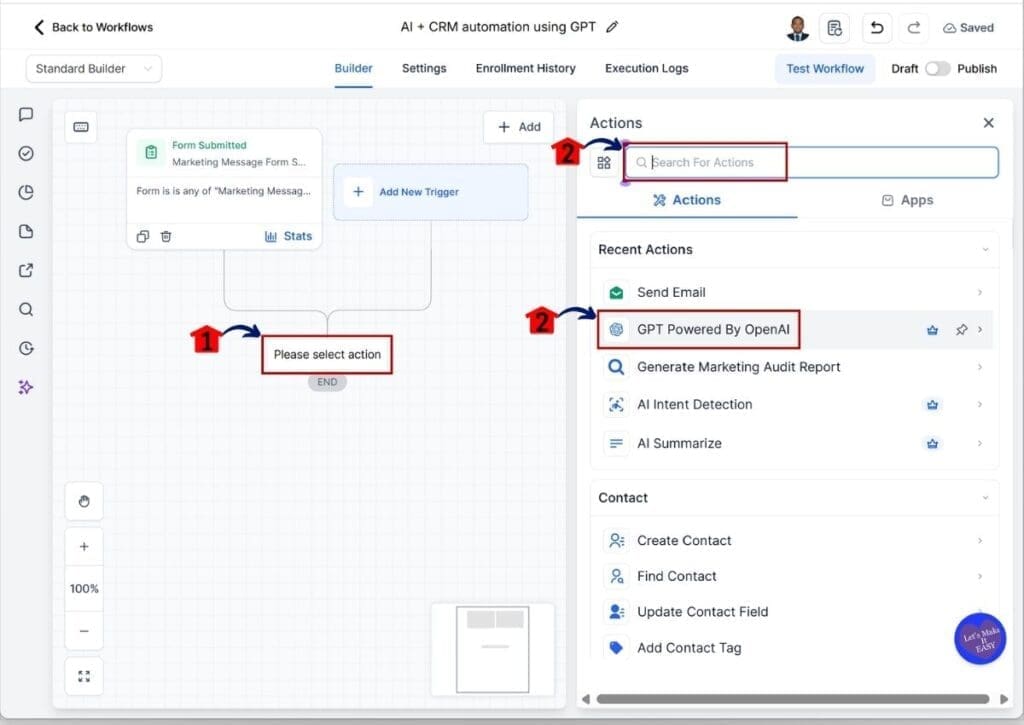Image resolution: width=1024 pixels, height=725 pixels.
Task: Click the redo arrow icon
Action: pyautogui.click(x=913, y=28)
